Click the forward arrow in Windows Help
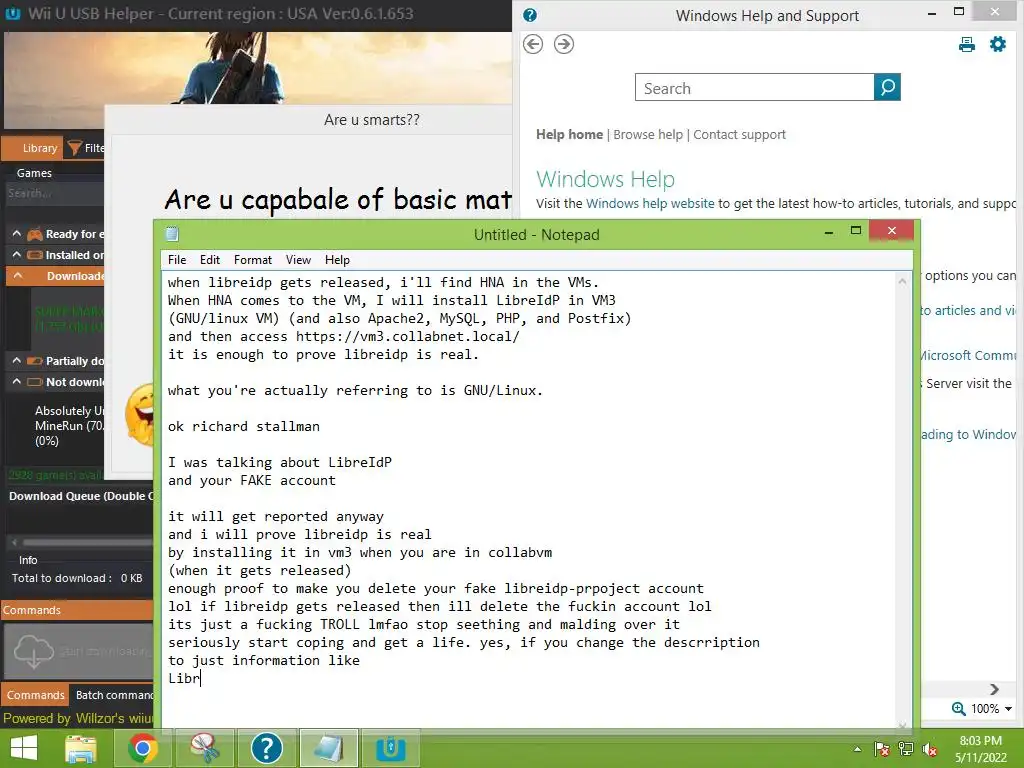Screen dimensions: 1024x768 [564, 44]
